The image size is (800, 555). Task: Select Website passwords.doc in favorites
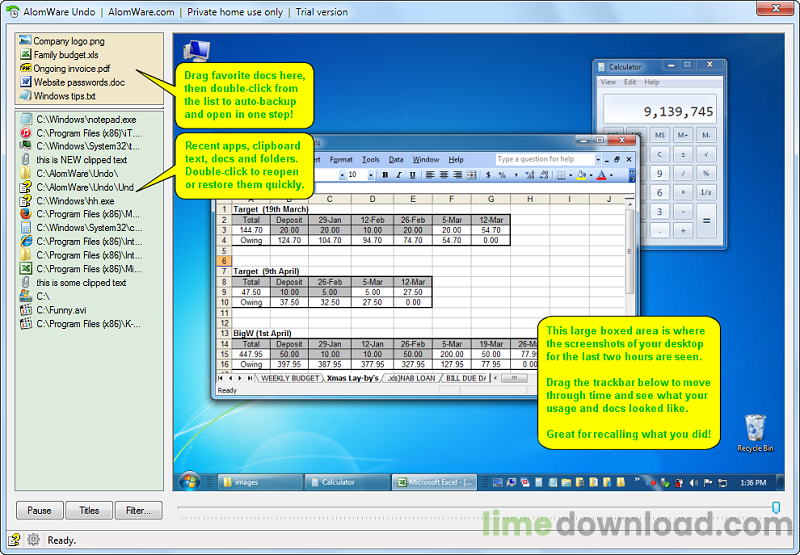click(72, 82)
